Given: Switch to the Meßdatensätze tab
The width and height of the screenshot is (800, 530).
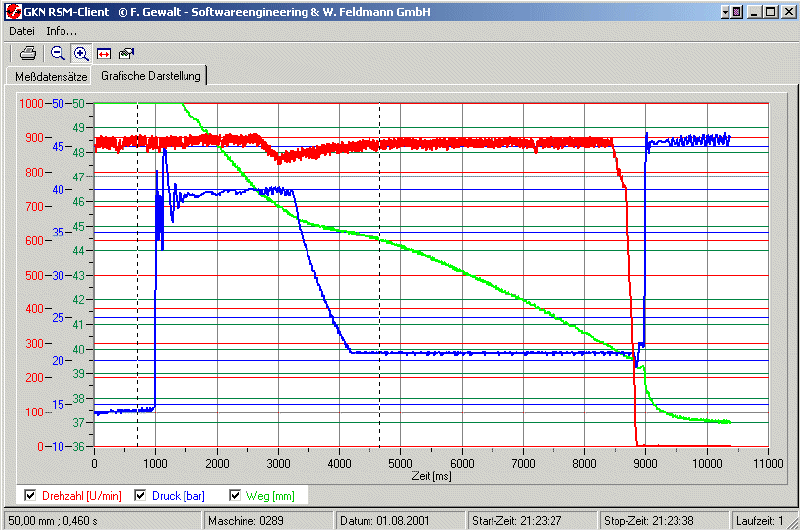Looking at the screenshot, I should pos(51,77).
